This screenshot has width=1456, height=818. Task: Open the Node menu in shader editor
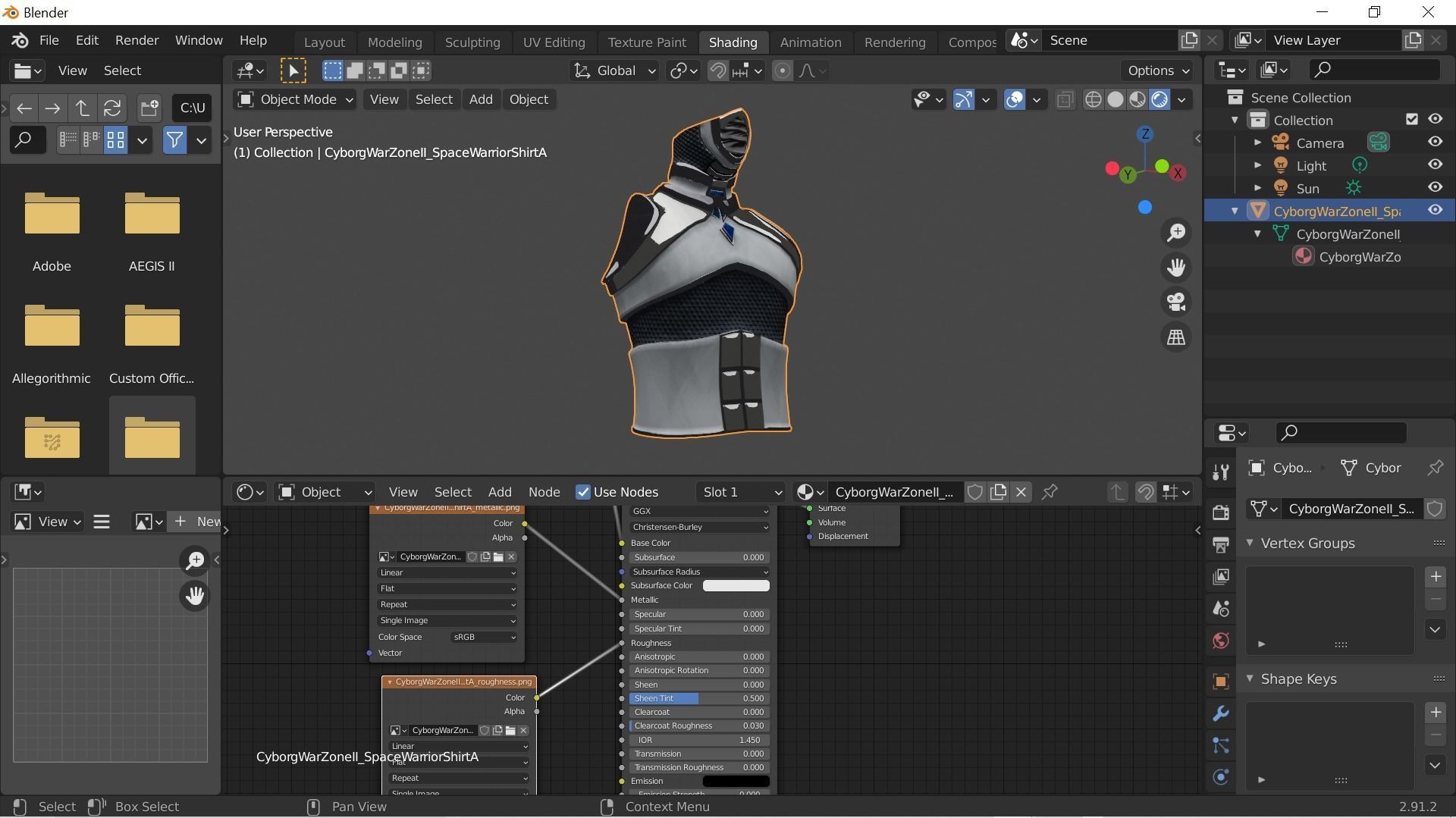click(x=544, y=492)
